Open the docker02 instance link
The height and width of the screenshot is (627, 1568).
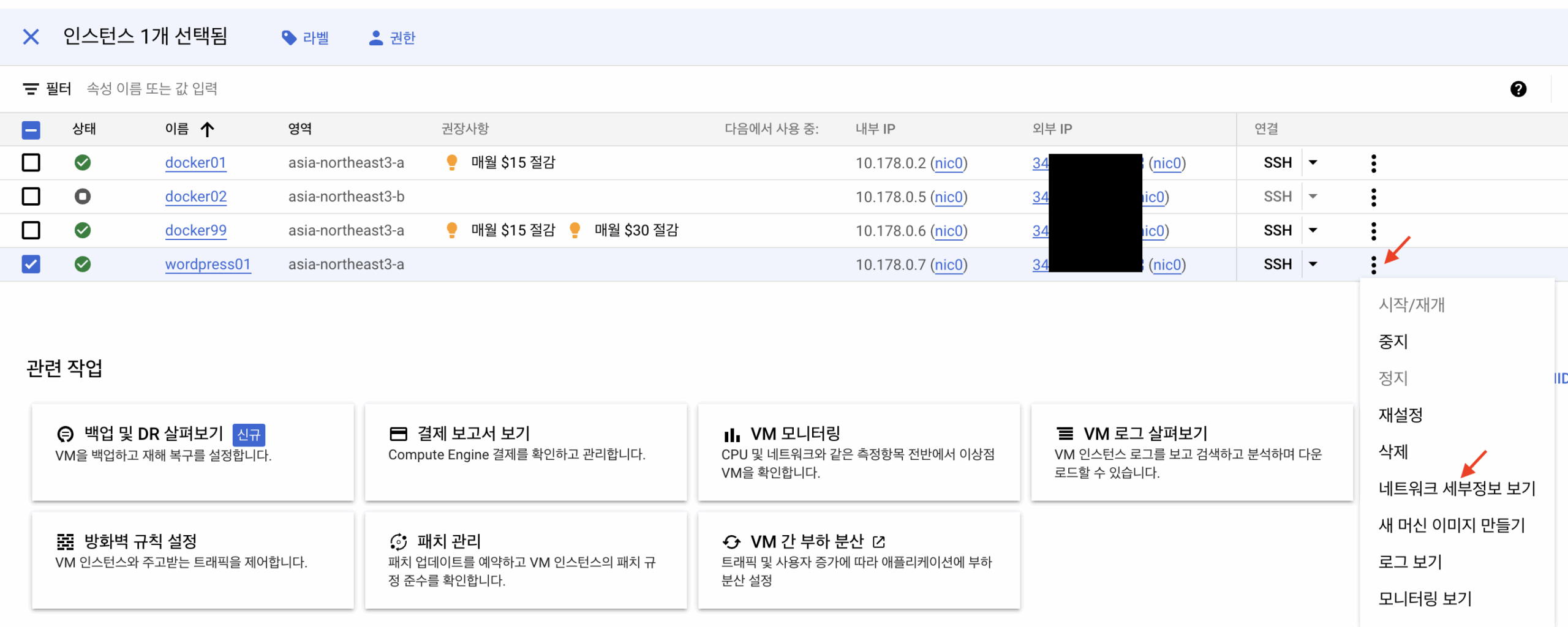tap(196, 197)
